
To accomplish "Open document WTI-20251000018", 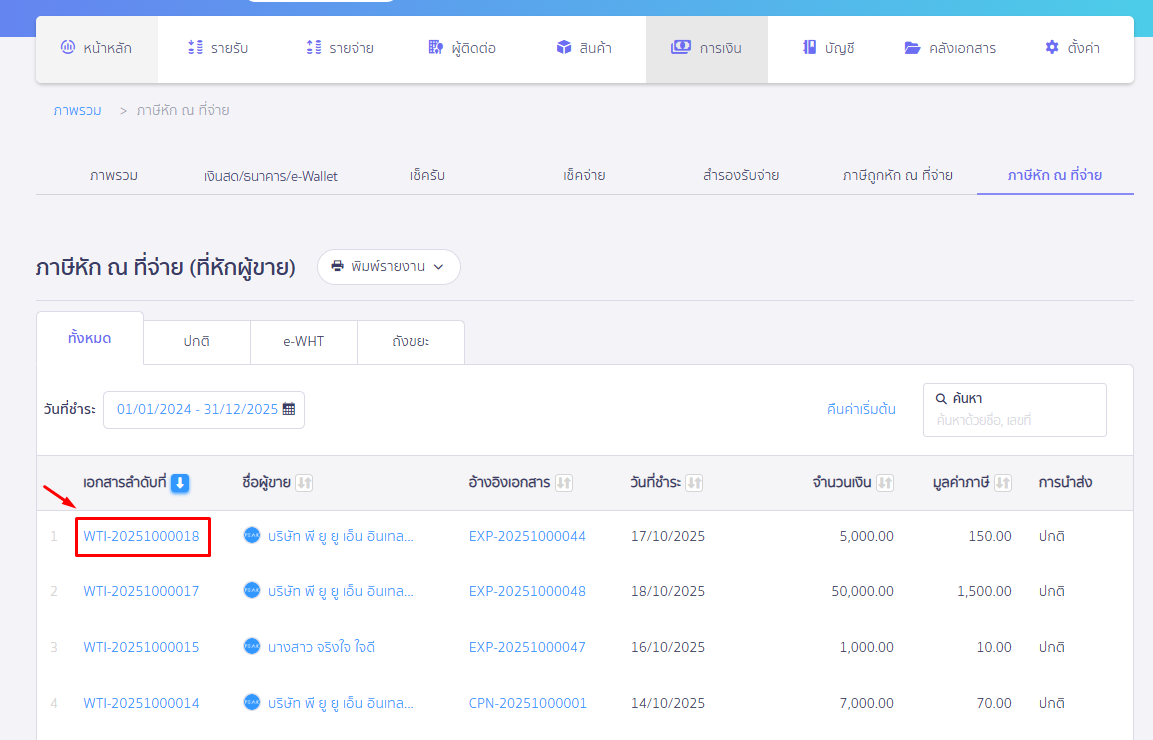I will (141, 536).
